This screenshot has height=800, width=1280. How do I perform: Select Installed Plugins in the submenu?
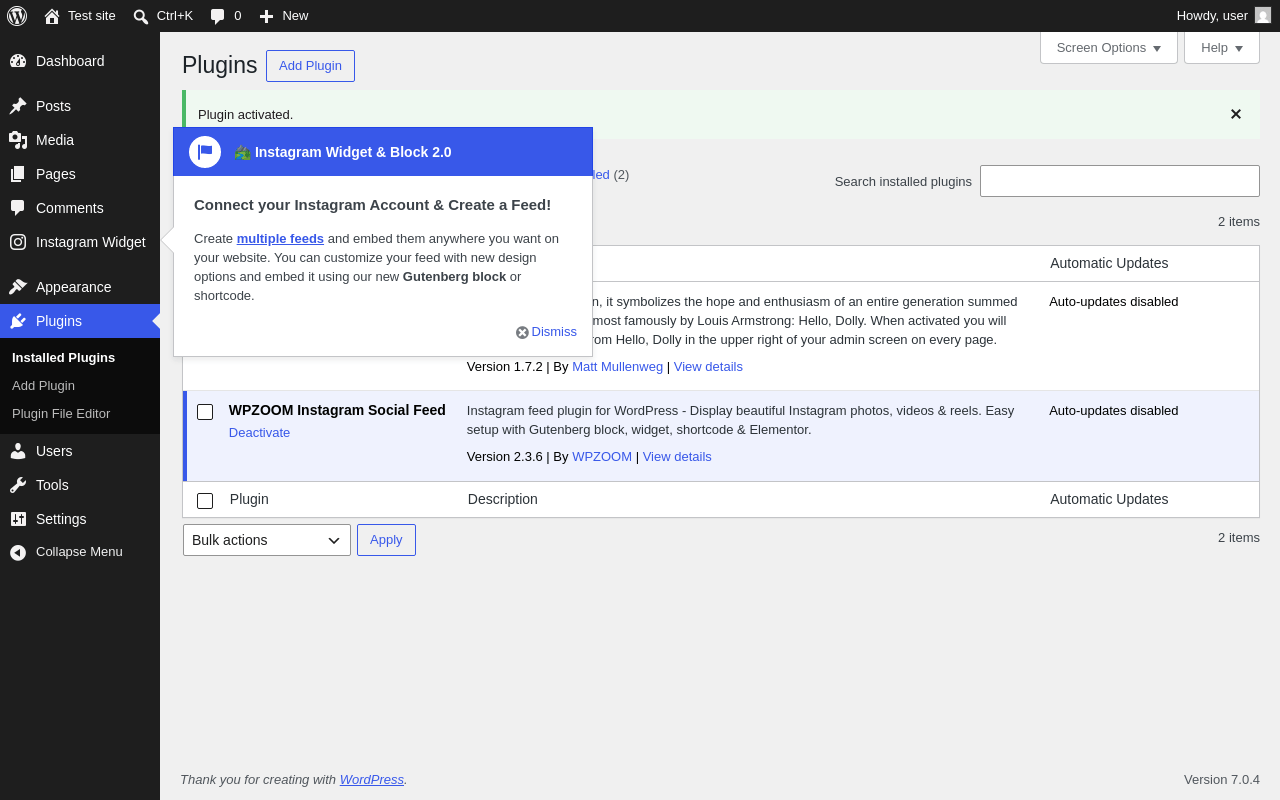click(x=63, y=357)
